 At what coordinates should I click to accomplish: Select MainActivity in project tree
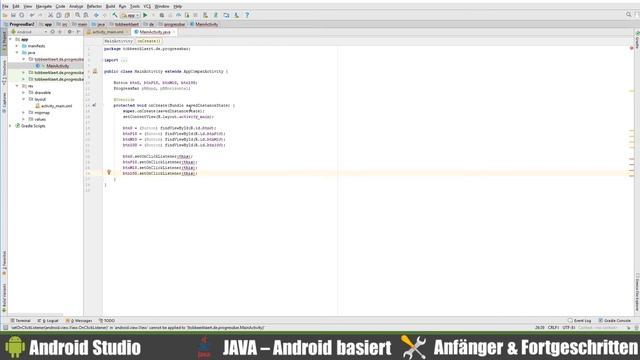(x=57, y=66)
